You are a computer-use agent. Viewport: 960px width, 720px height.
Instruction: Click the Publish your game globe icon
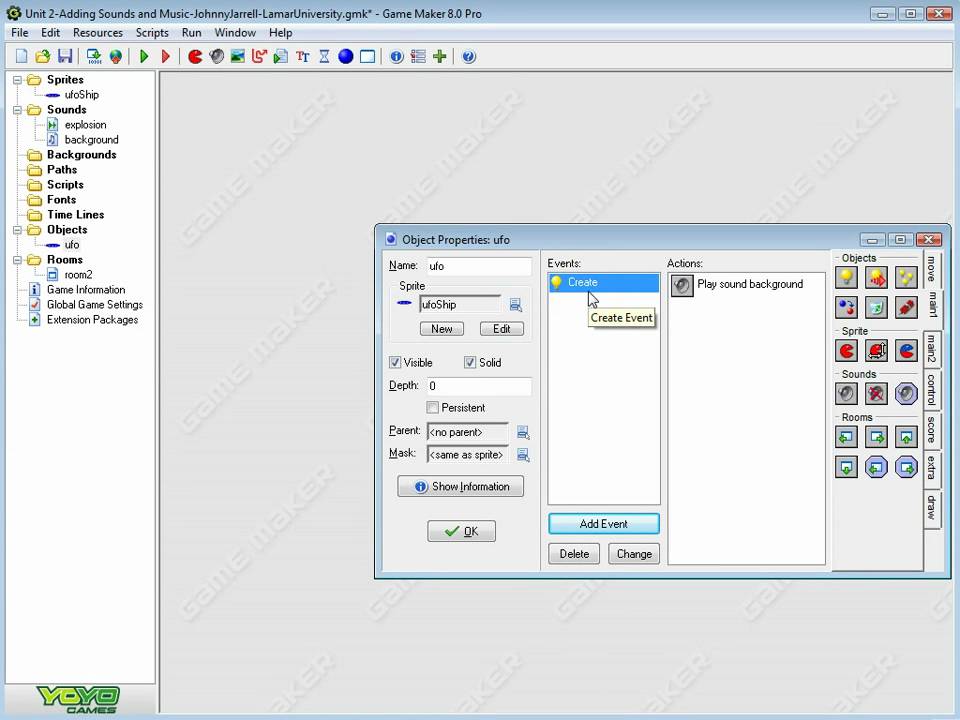pyautogui.click(x=115, y=57)
